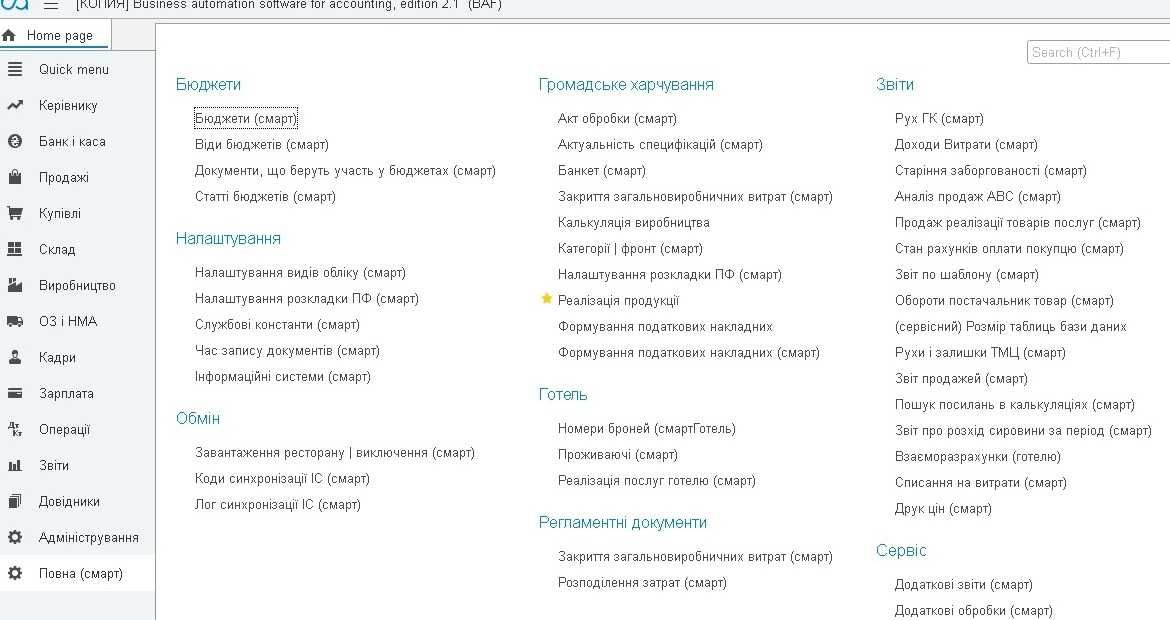
Task: Open Зарплата section in sidebar
Action: tap(66, 394)
